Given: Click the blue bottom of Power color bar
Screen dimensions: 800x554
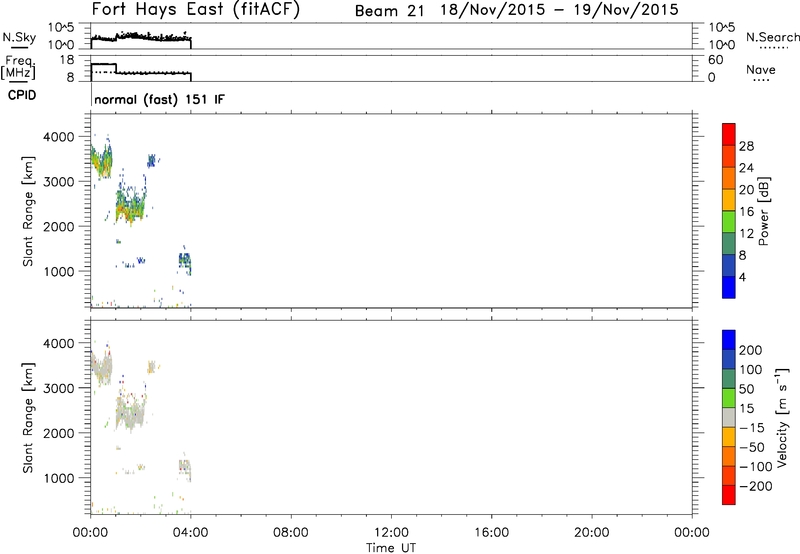Looking at the screenshot, I should coord(729,287).
